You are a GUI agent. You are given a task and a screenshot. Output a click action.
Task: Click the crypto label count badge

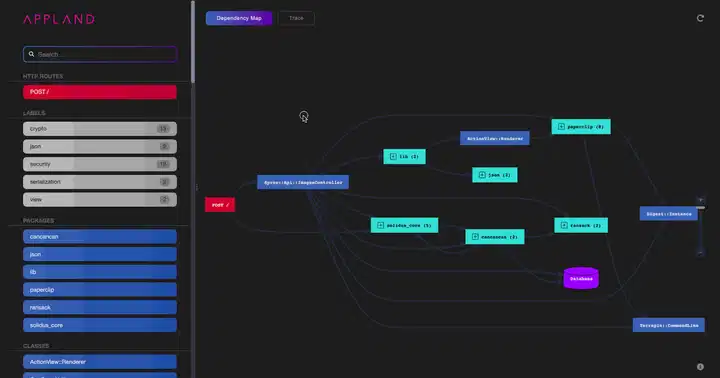(163, 129)
